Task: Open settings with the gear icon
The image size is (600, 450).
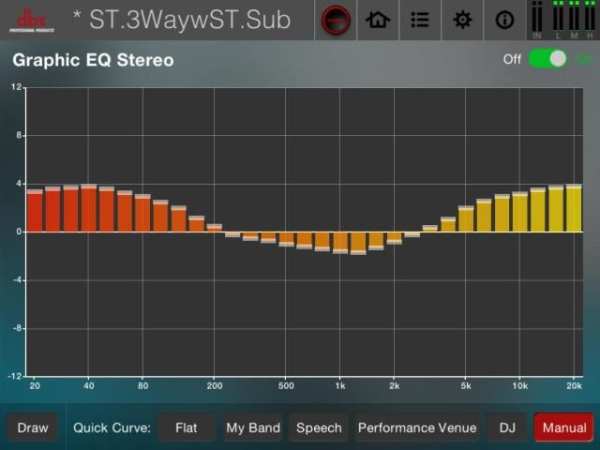Action: pos(462,20)
